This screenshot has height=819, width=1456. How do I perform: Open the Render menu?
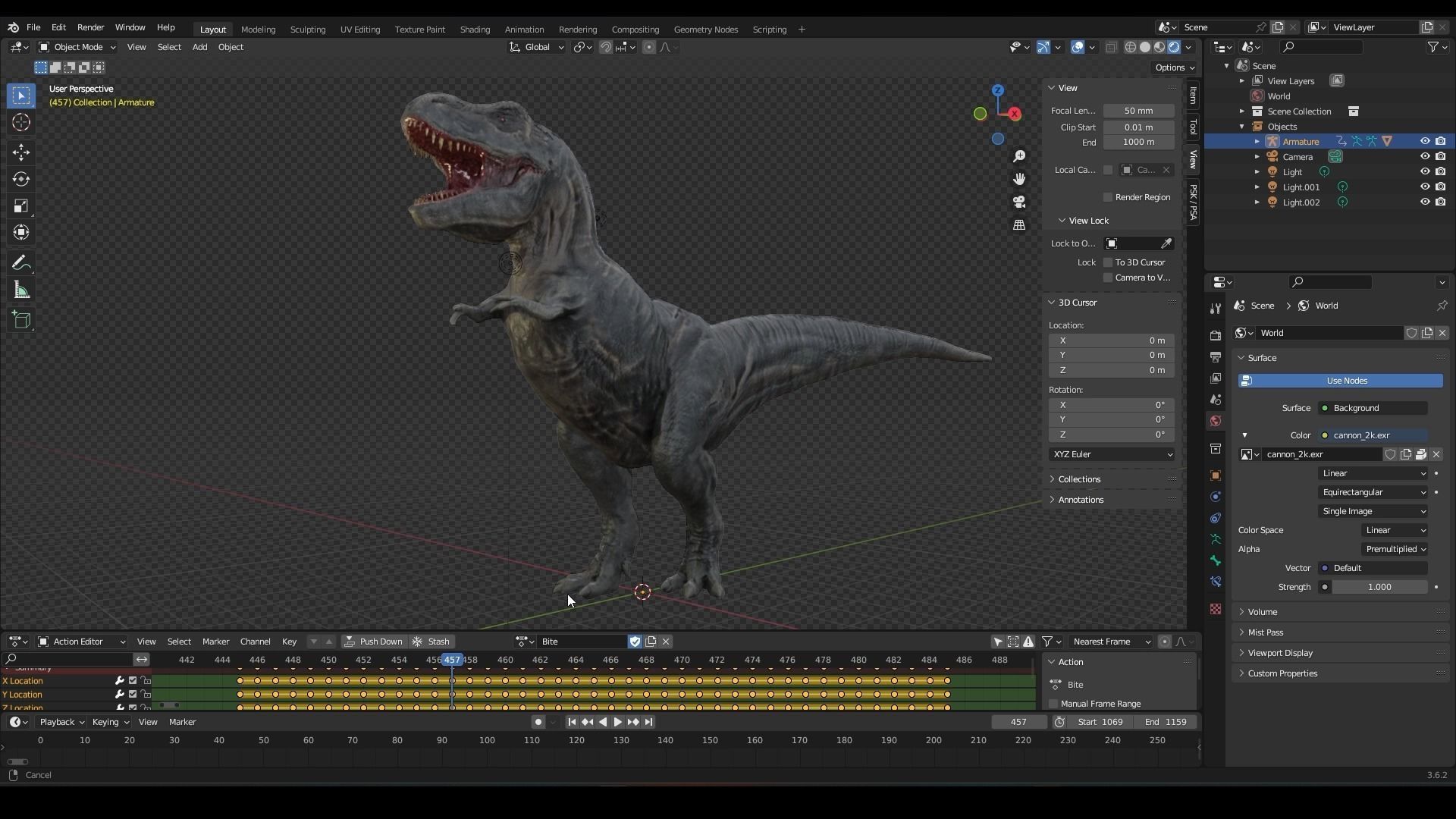pyautogui.click(x=90, y=27)
